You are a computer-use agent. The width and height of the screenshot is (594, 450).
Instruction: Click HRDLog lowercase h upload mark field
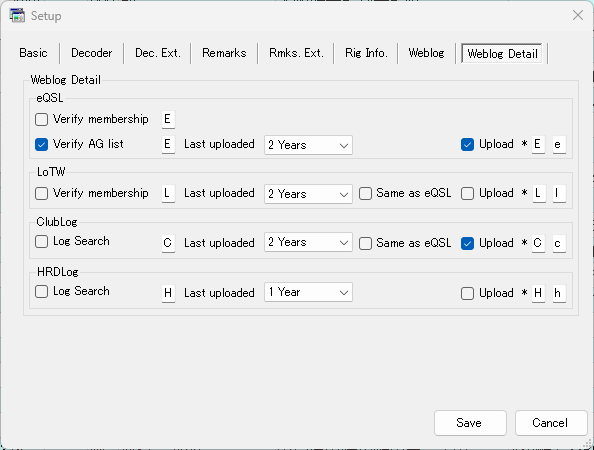click(x=559, y=293)
